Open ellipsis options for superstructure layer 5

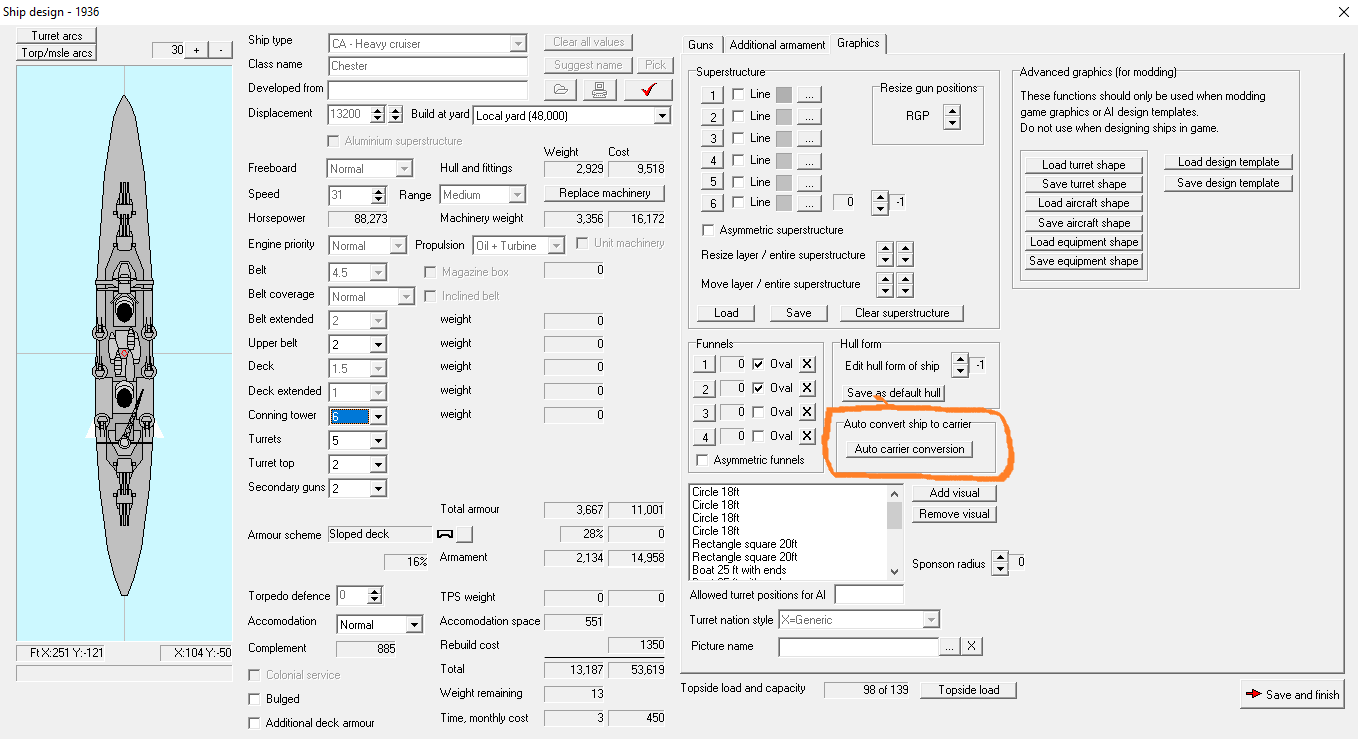tap(809, 182)
